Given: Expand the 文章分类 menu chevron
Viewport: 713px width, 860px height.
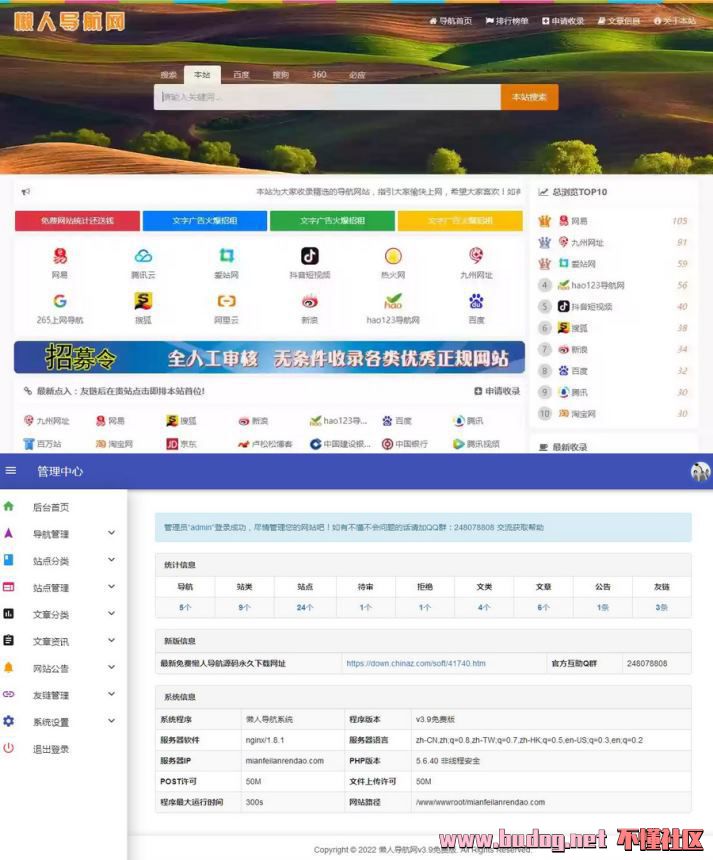Looking at the screenshot, I should (111, 613).
